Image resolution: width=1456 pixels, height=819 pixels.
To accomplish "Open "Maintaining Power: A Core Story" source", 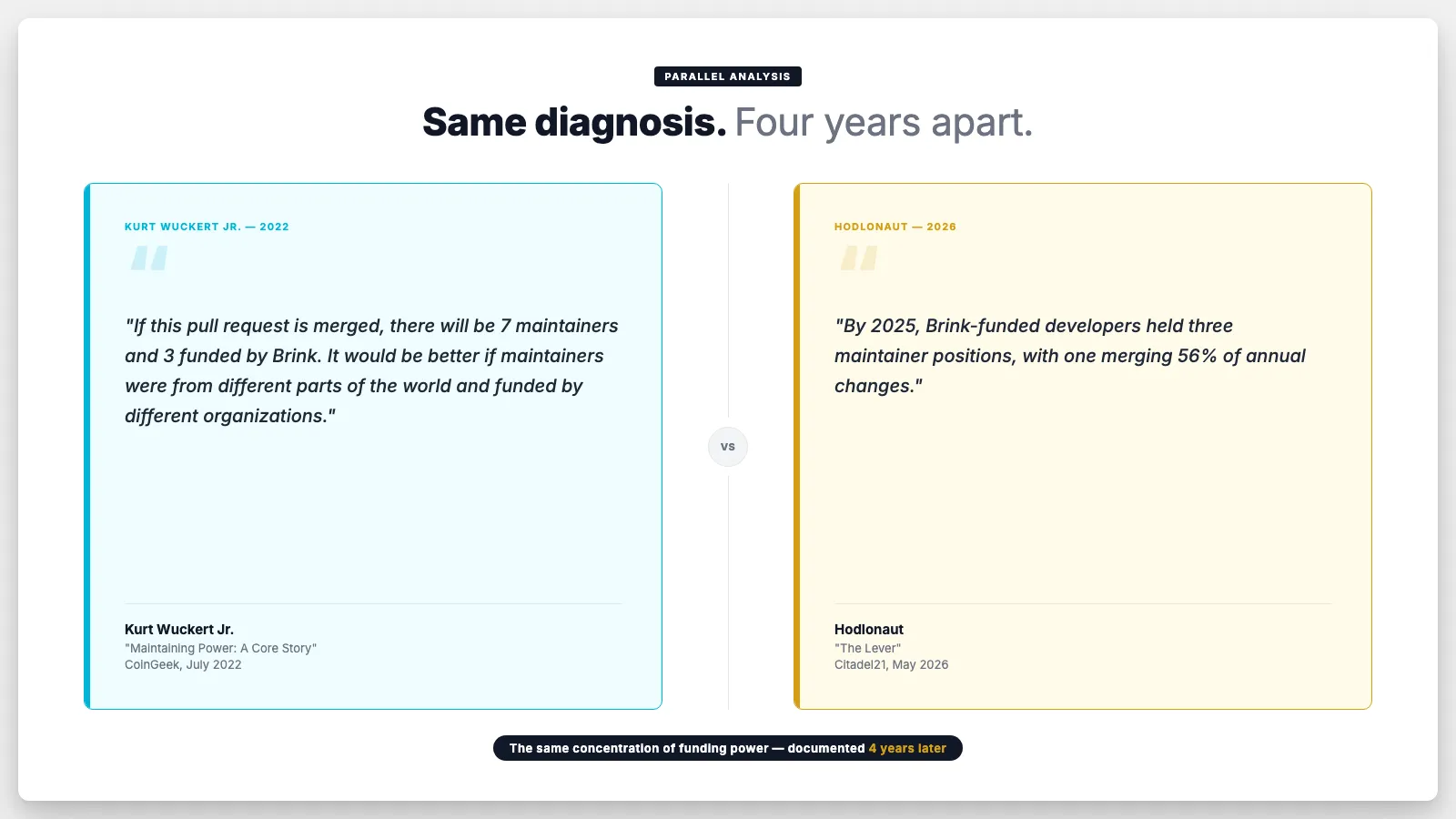I will (221, 648).
